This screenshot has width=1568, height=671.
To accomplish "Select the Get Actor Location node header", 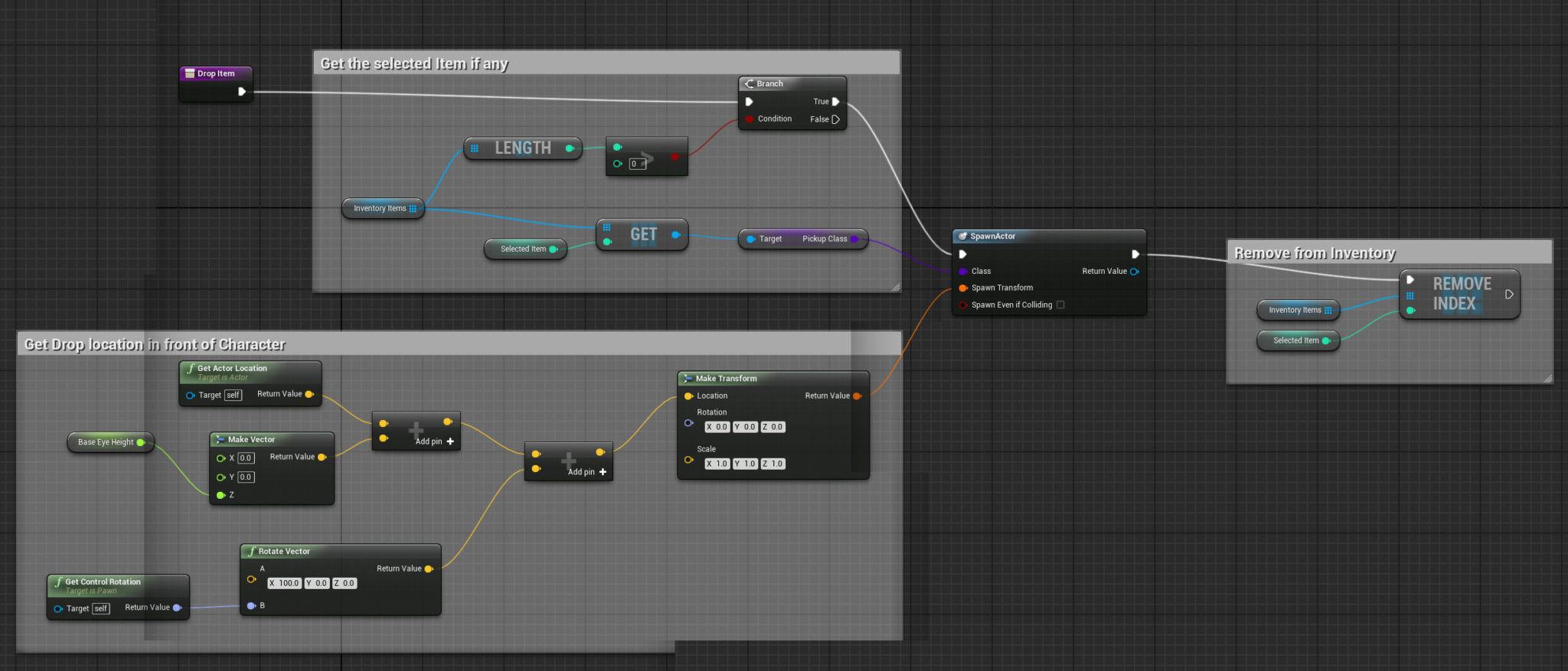I will tap(250, 372).
